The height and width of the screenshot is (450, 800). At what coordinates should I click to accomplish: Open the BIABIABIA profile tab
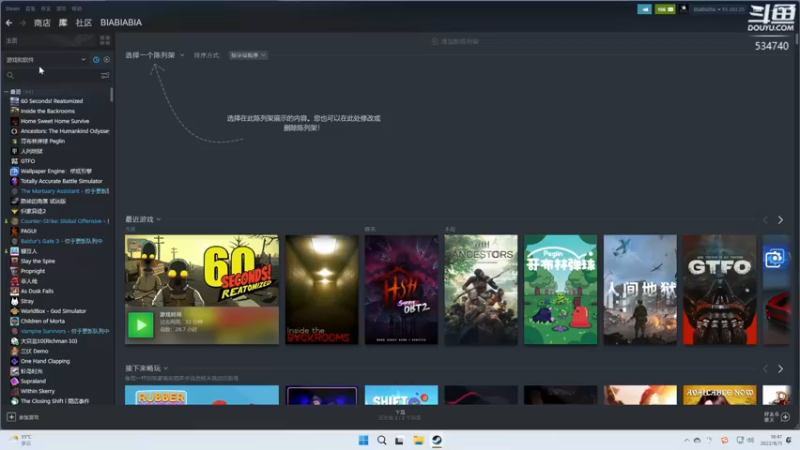pos(121,22)
